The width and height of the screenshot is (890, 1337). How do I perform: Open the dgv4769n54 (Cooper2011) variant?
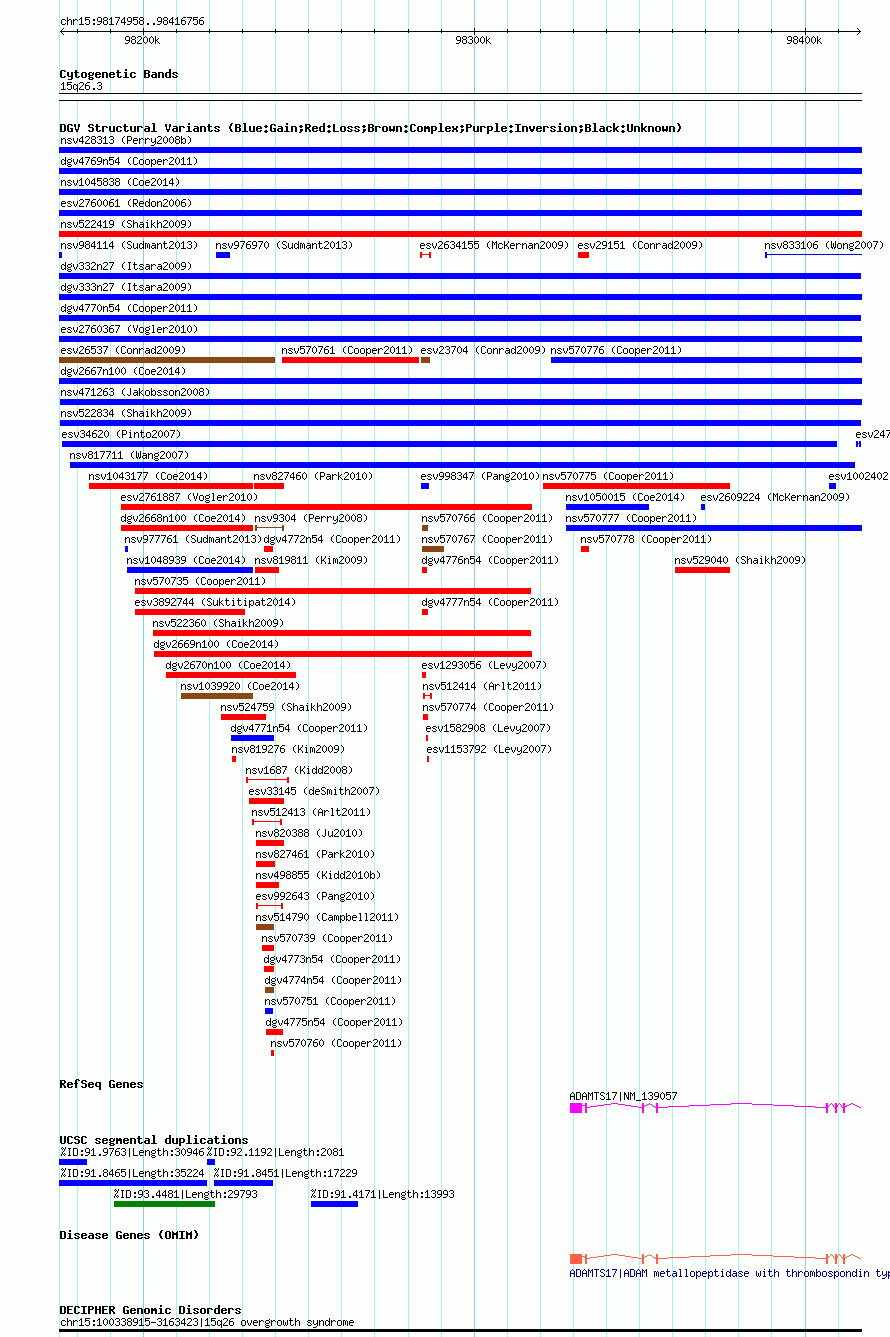click(128, 161)
